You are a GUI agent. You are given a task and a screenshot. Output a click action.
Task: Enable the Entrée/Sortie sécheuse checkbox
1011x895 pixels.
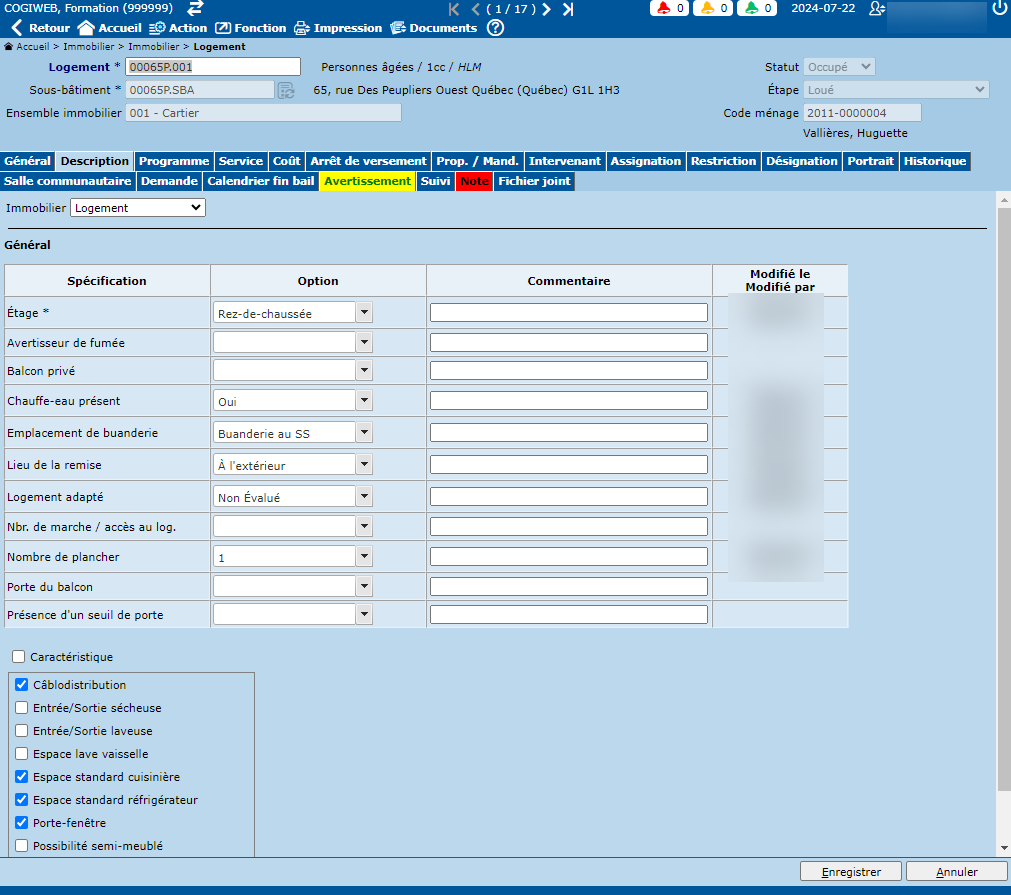(x=22, y=708)
